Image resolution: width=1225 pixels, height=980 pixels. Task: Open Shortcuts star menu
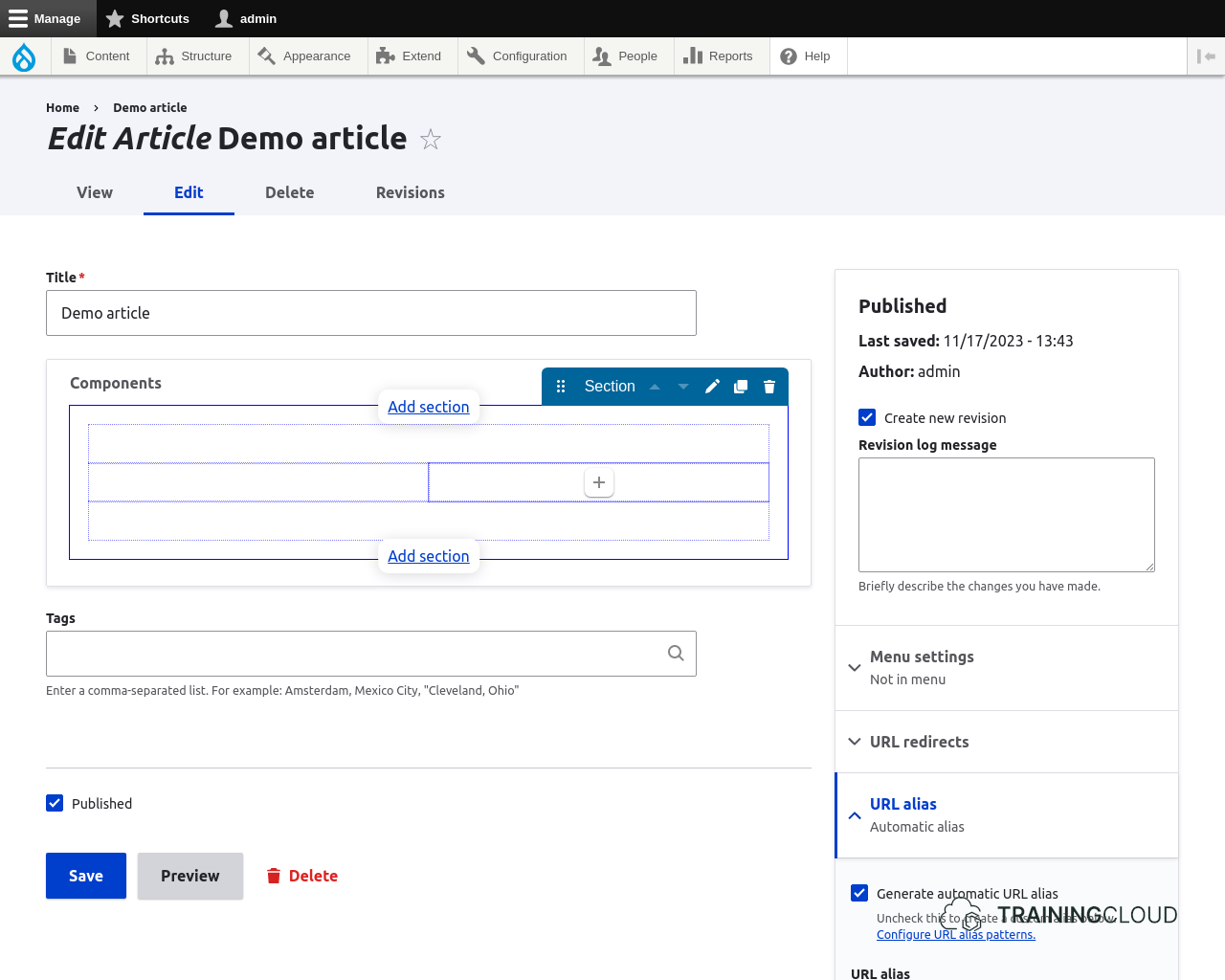(x=147, y=18)
